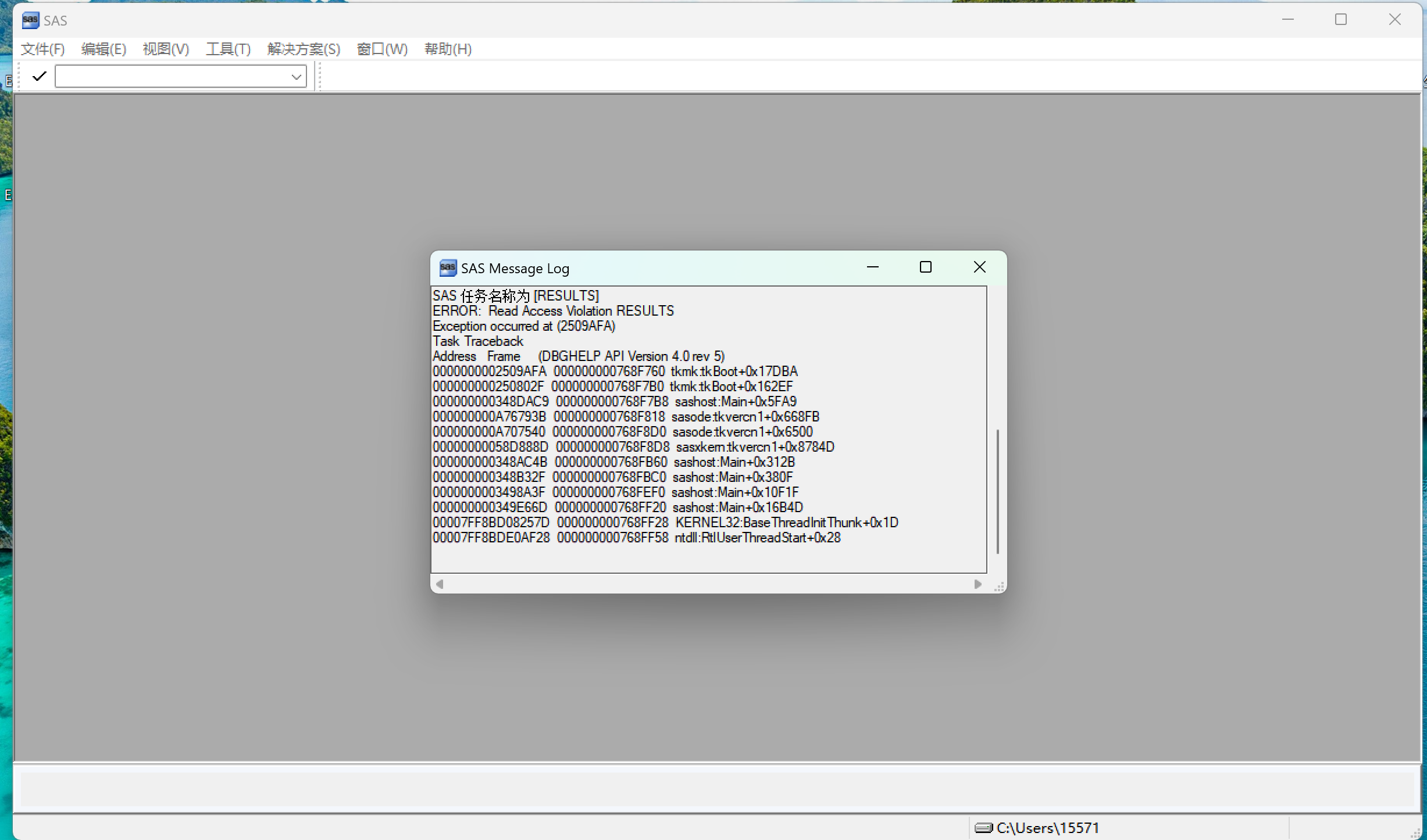Close the SAS Message Log dialog
This screenshot has height=840, width=1427.
click(979, 267)
